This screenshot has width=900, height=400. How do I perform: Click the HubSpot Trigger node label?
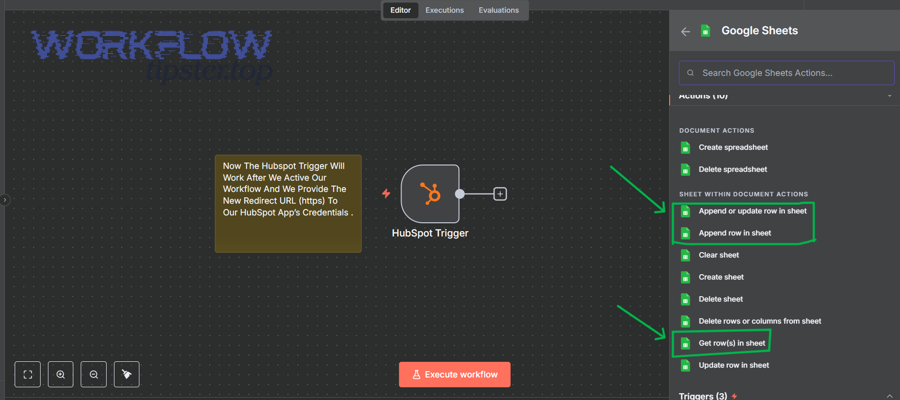pyautogui.click(x=430, y=233)
